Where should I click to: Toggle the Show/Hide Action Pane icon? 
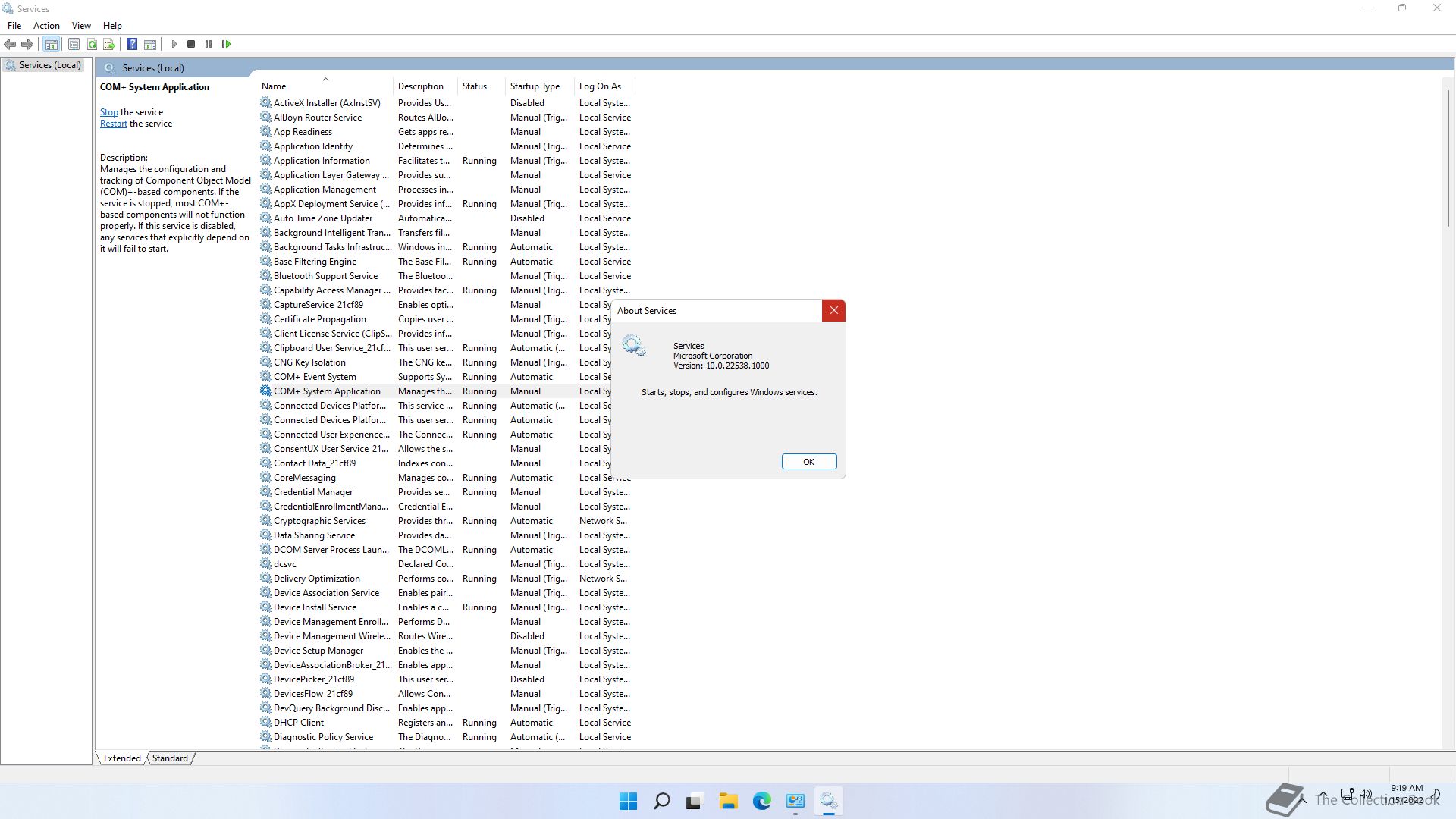click(150, 44)
